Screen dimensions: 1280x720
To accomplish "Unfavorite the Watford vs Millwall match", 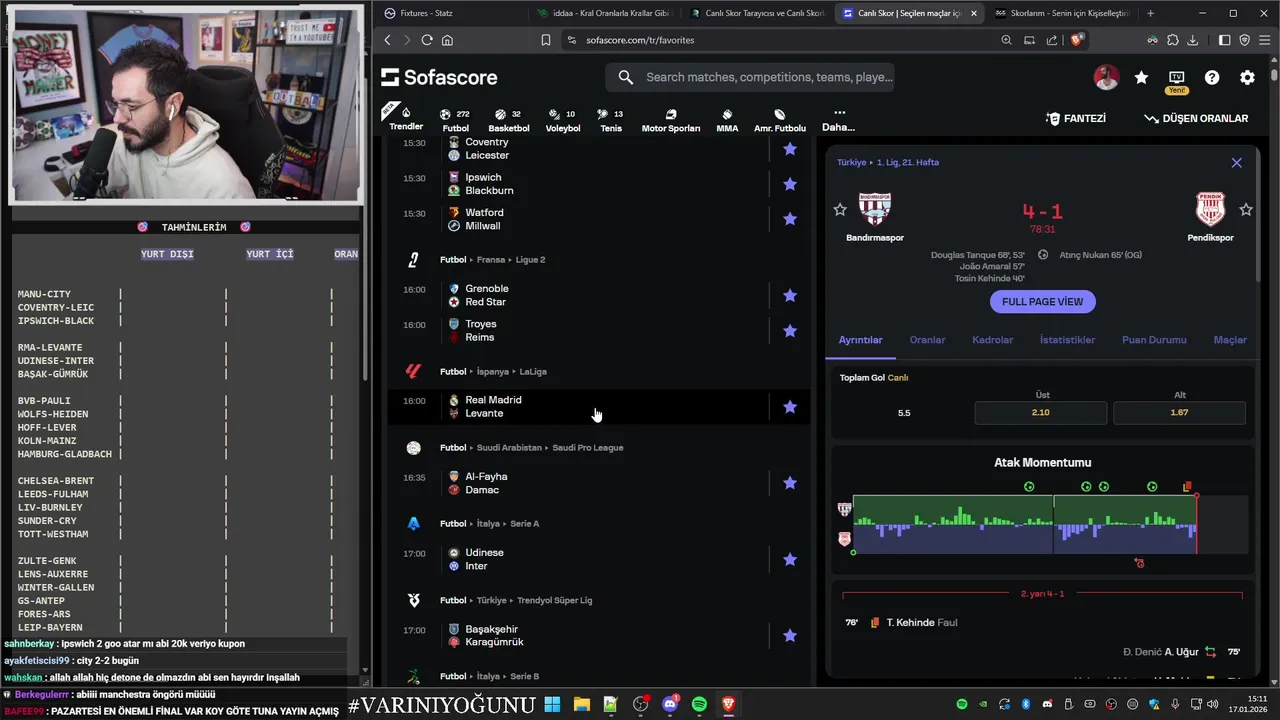I will click(790, 219).
